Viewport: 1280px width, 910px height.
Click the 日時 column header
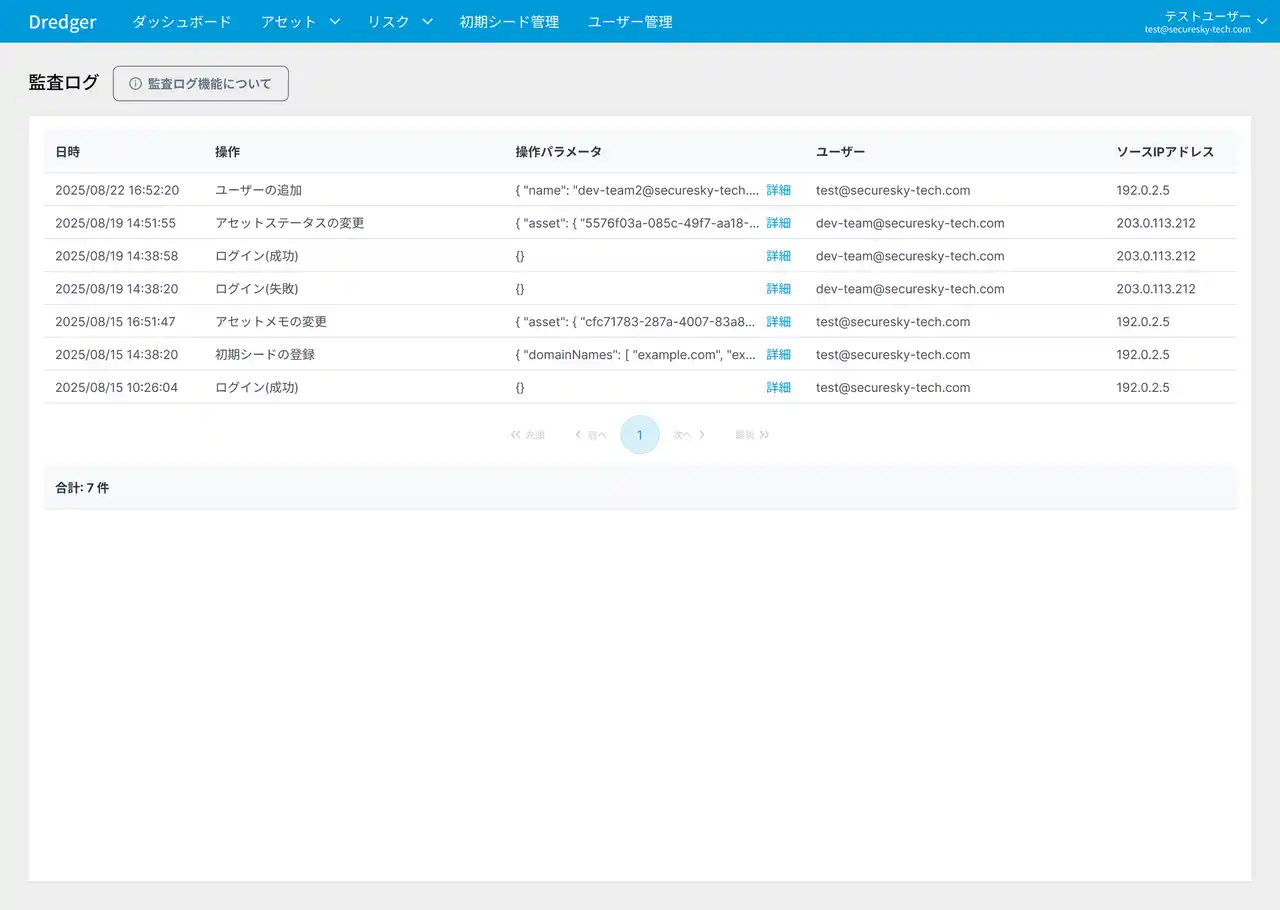[68, 152]
